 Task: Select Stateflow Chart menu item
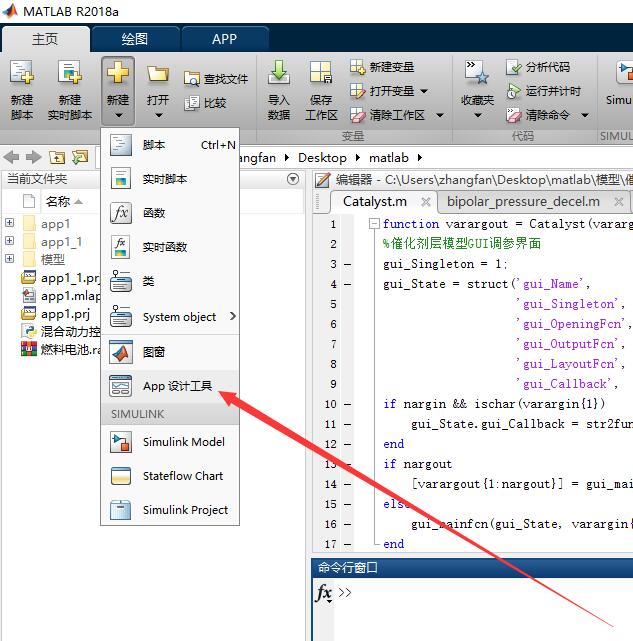coord(170,476)
